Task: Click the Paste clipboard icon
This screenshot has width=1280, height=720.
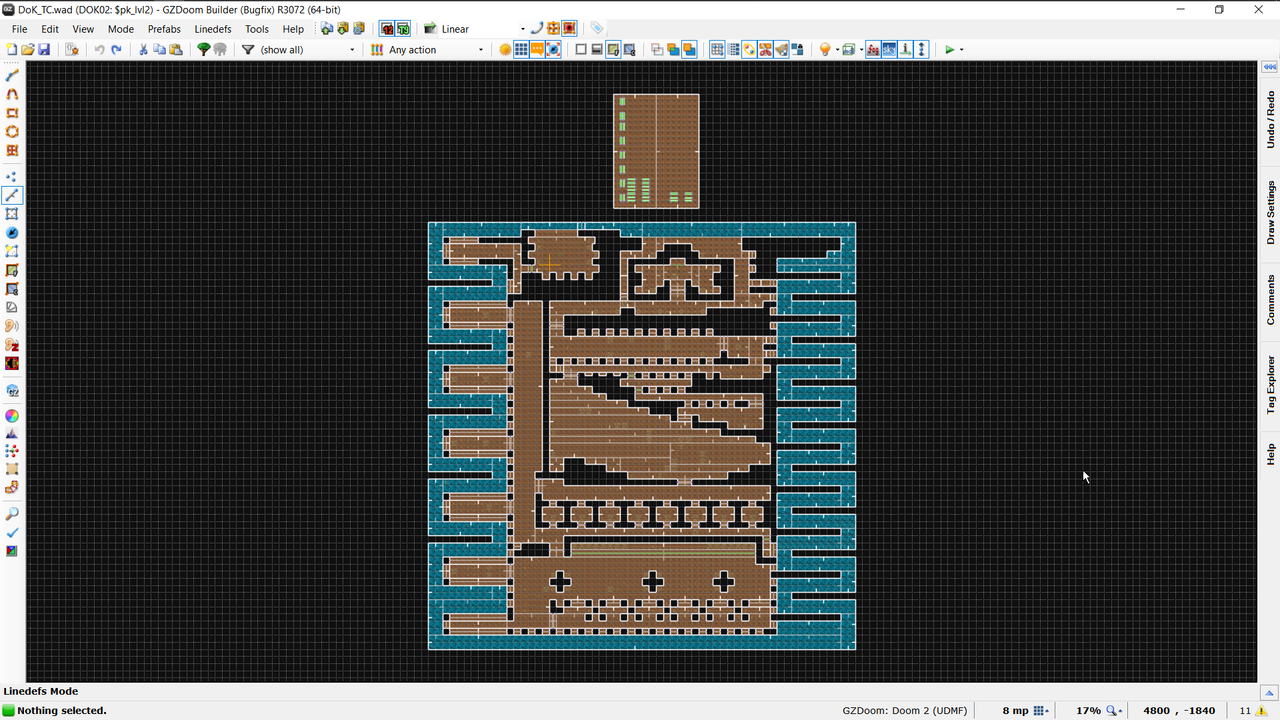Action: pos(175,49)
